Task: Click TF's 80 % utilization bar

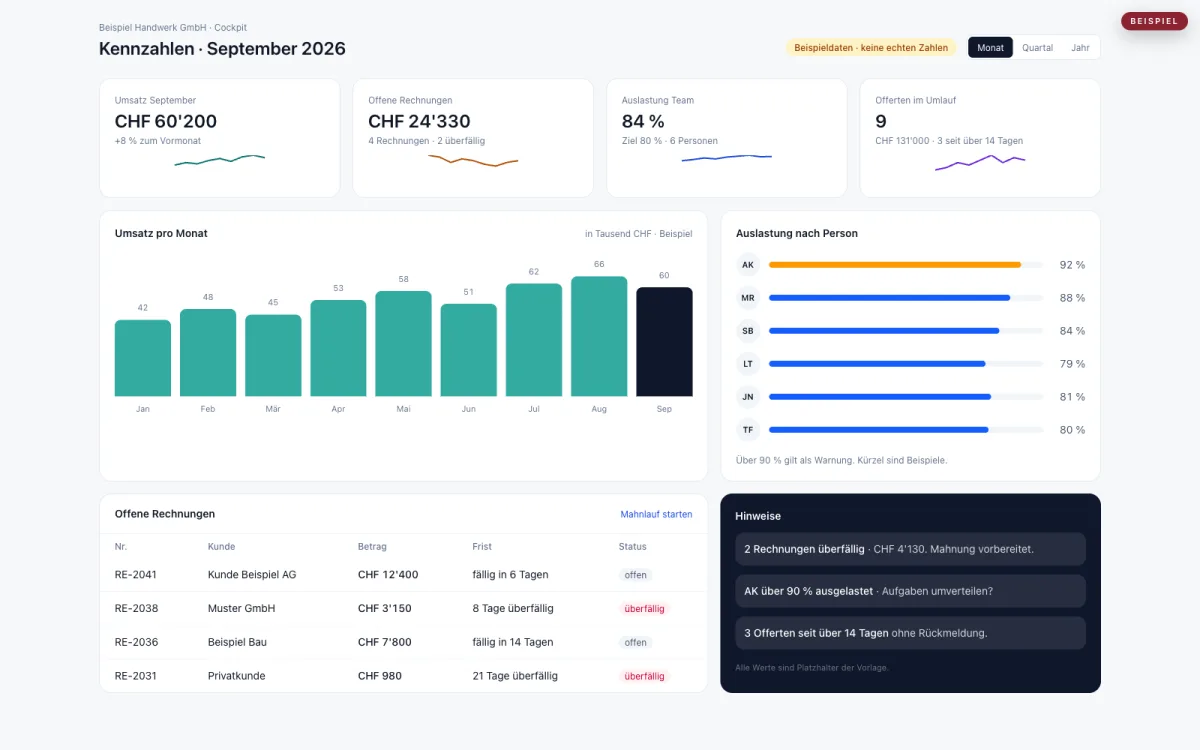Action: pyautogui.click(x=879, y=430)
